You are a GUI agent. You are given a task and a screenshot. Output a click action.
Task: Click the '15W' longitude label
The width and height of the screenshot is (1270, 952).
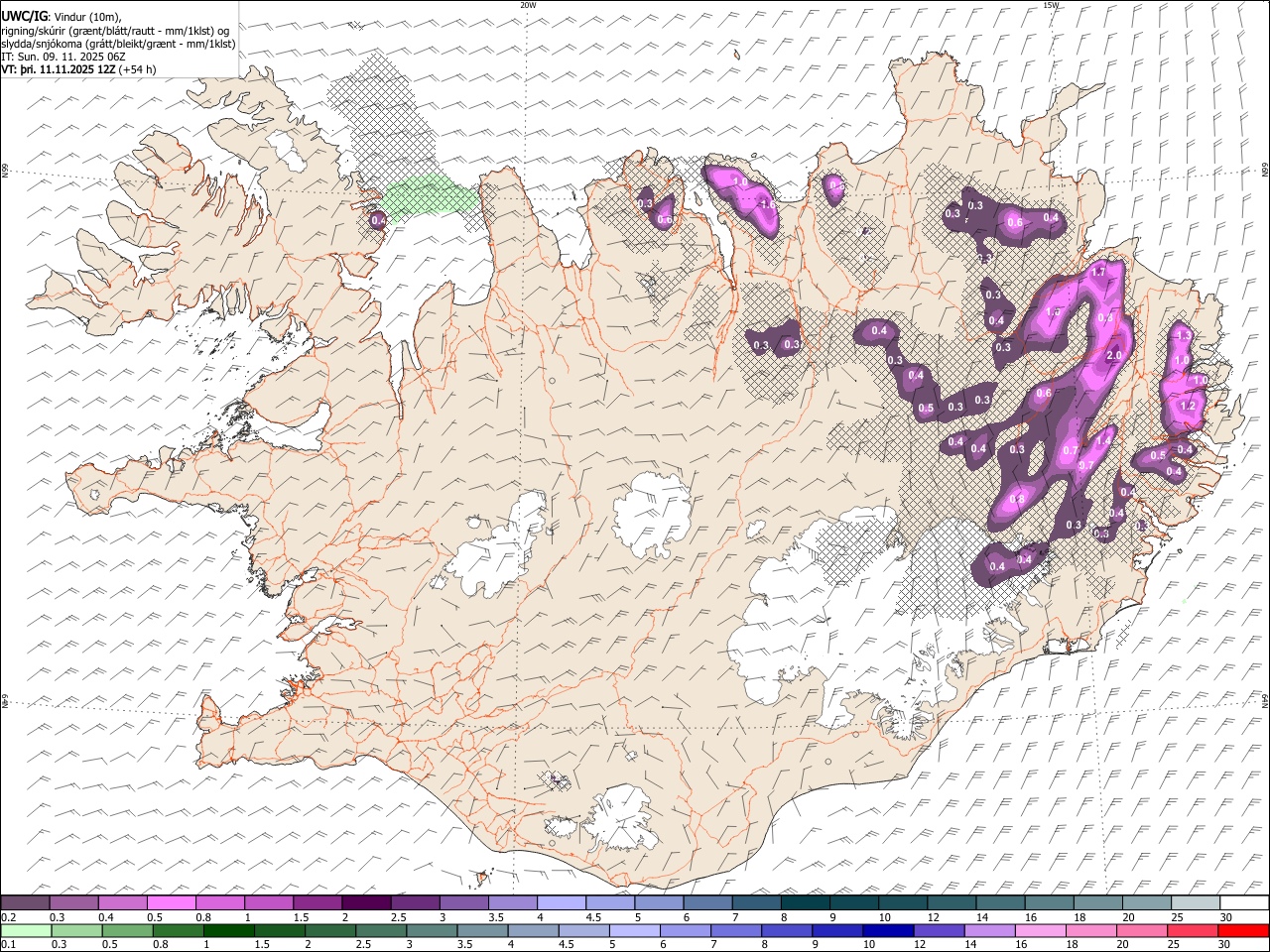[1051, 4]
